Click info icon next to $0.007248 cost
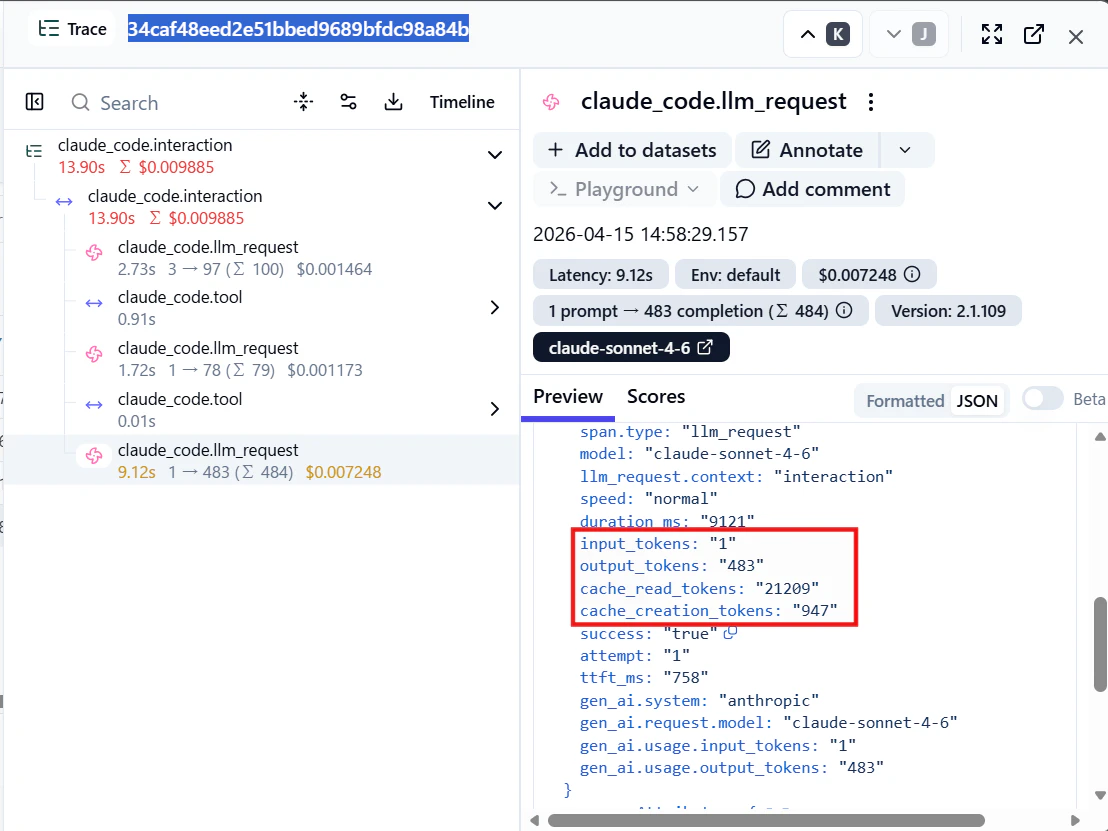1108x831 pixels. pyautogui.click(x=912, y=274)
